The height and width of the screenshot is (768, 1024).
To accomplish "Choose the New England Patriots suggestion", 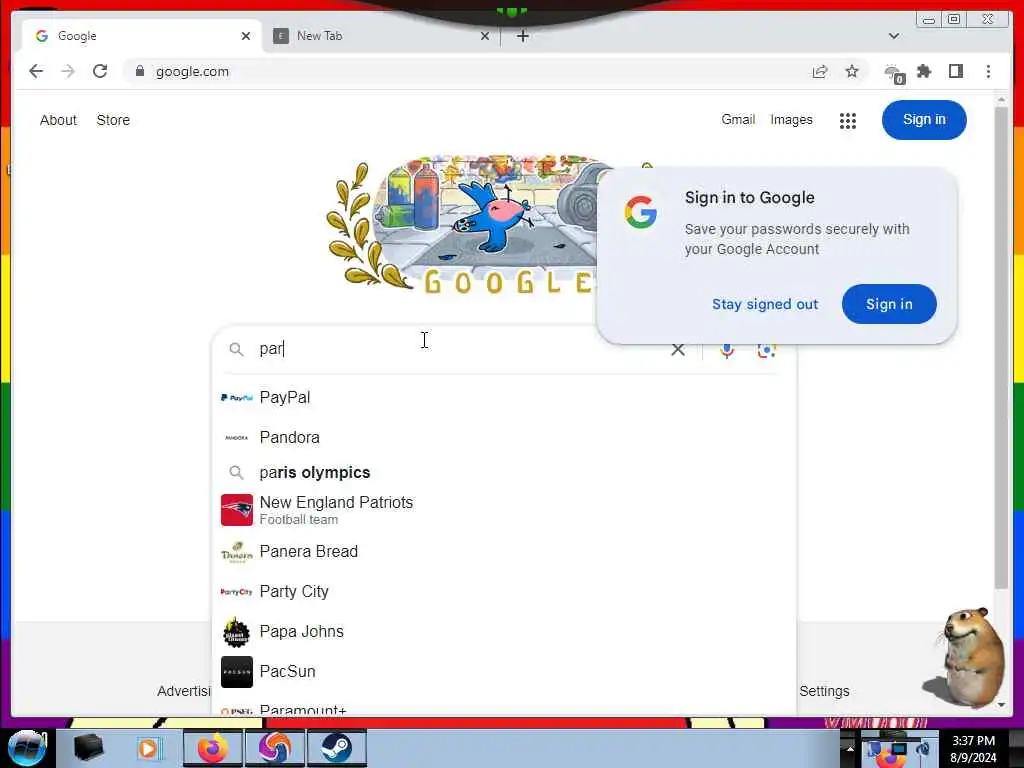I will tap(504, 510).
